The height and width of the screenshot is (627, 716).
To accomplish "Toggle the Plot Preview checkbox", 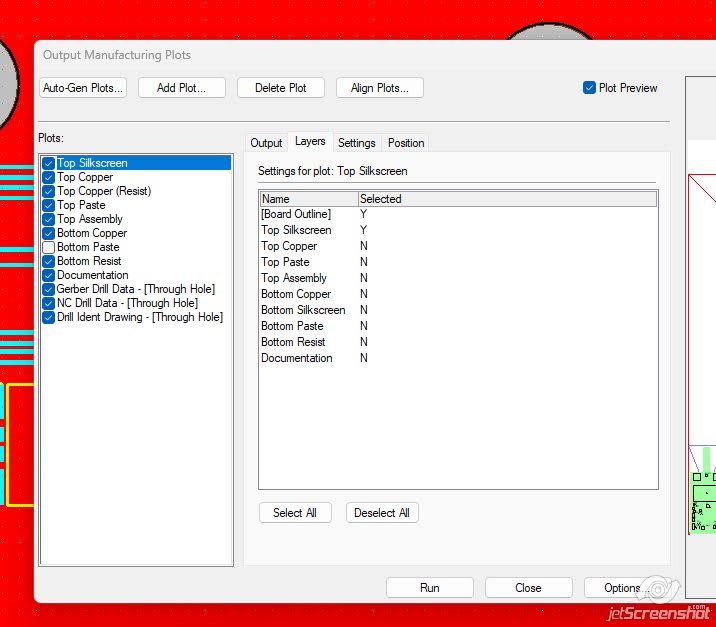I will (x=589, y=88).
